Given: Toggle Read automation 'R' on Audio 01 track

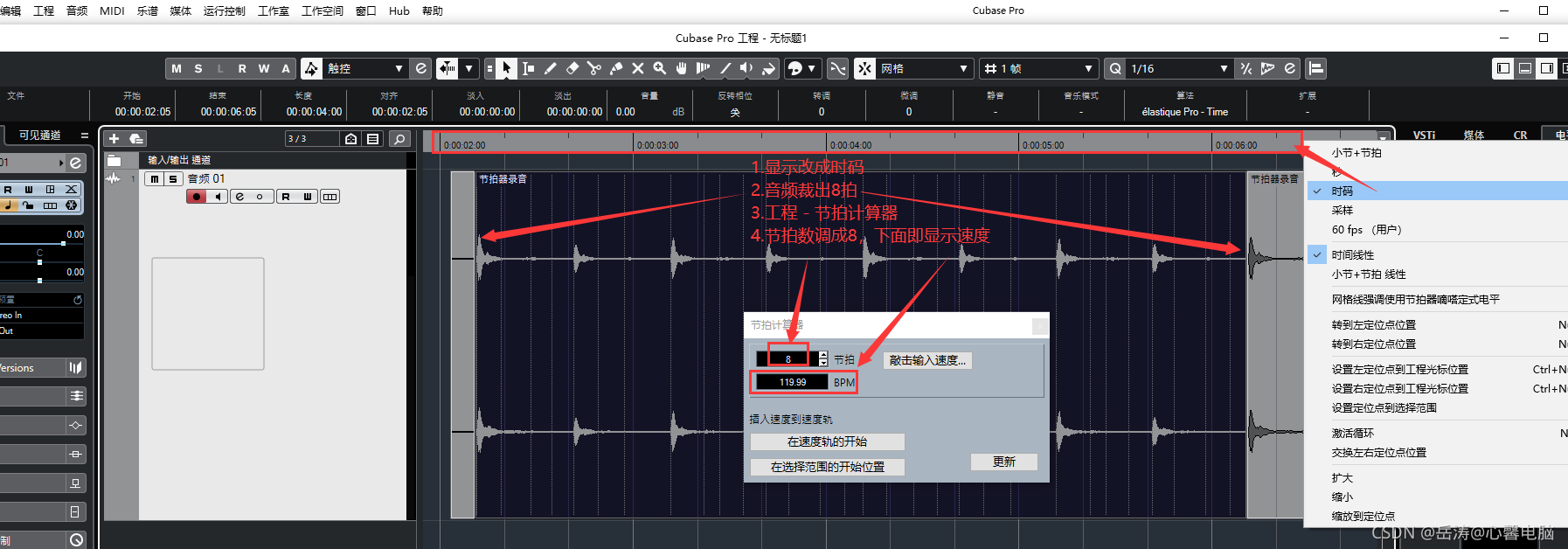Looking at the screenshot, I should point(286,197).
